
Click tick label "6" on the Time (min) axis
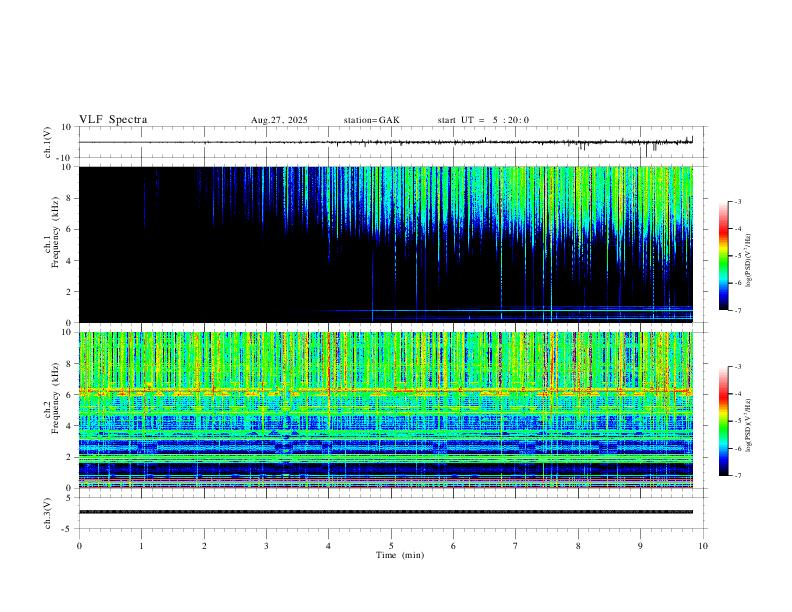point(454,546)
